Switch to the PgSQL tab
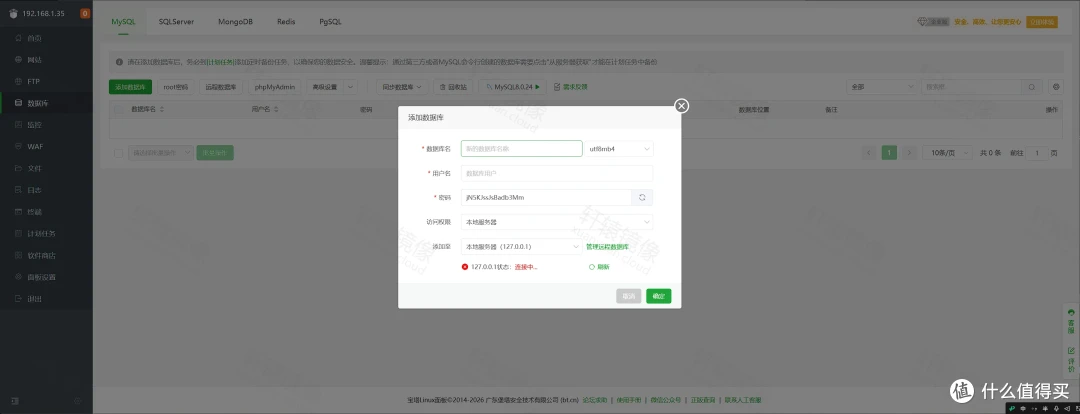1080x414 pixels. [330, 21]
